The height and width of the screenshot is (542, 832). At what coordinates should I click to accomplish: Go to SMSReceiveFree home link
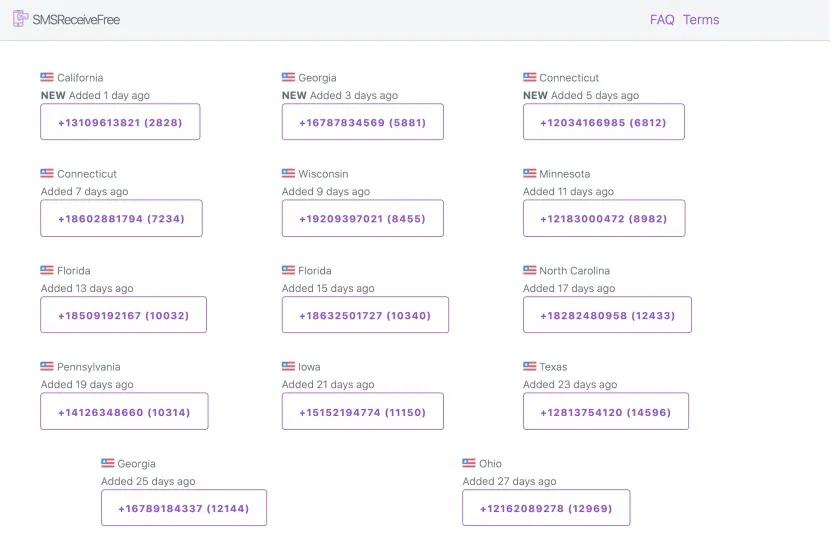(x=76, y=19)
